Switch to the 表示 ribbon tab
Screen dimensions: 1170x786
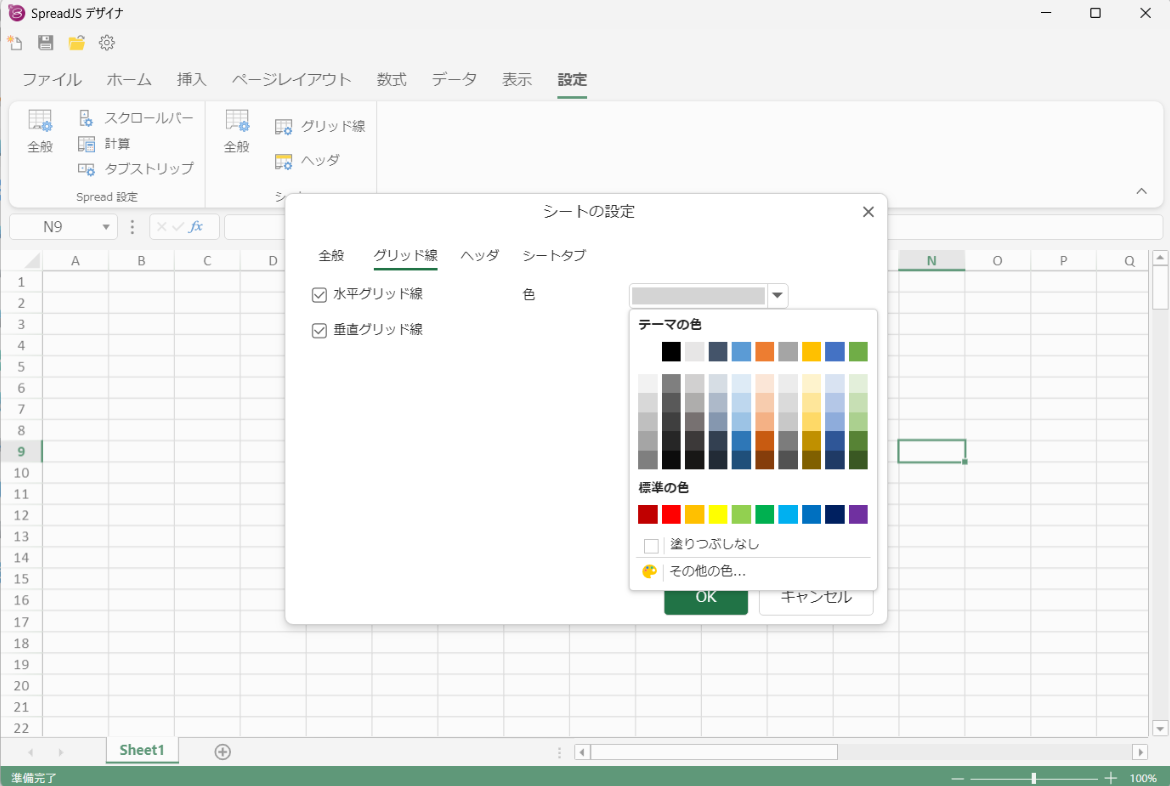pos(517,80)
